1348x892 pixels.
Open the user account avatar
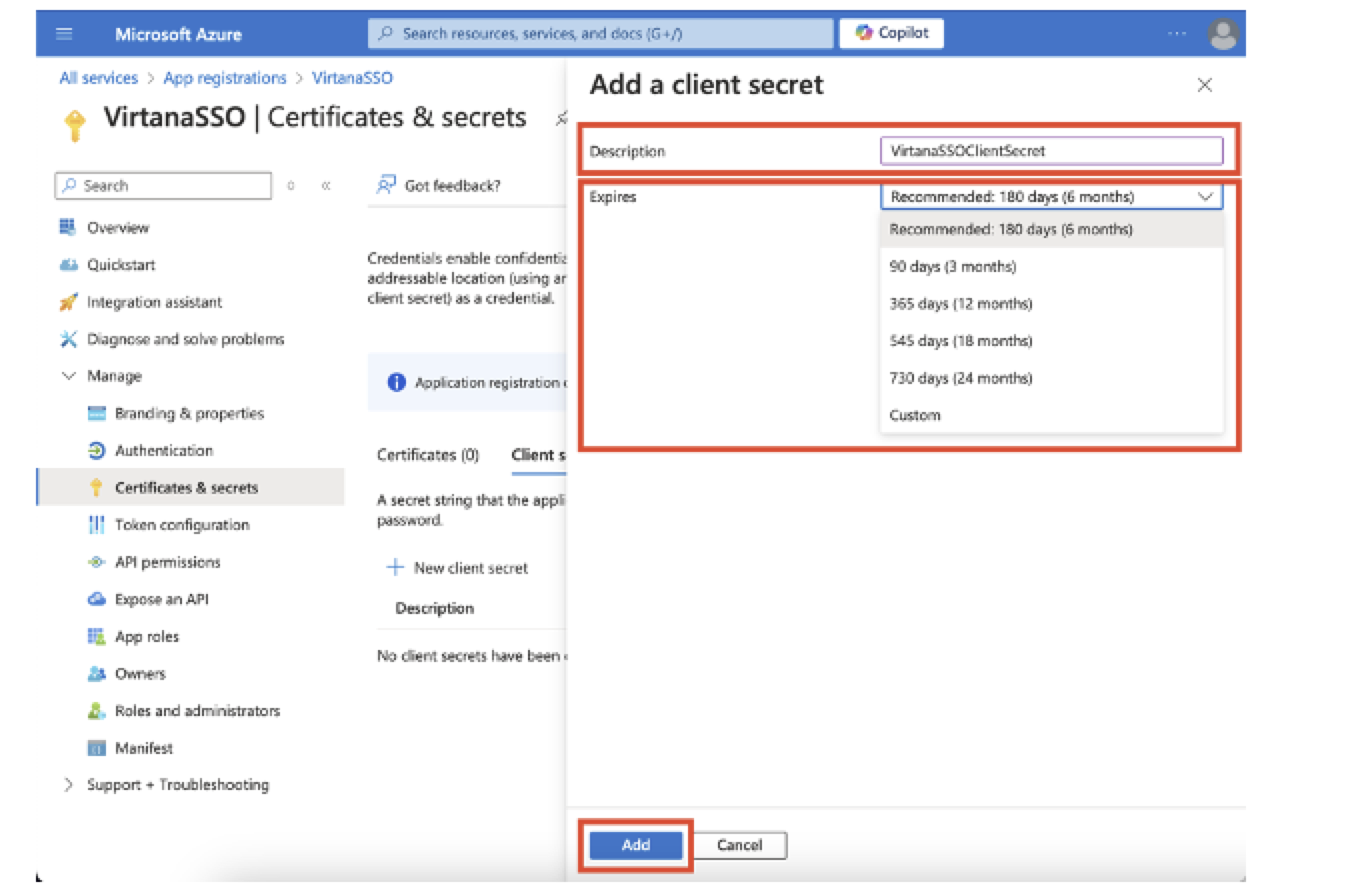(x=1223, y=34)
